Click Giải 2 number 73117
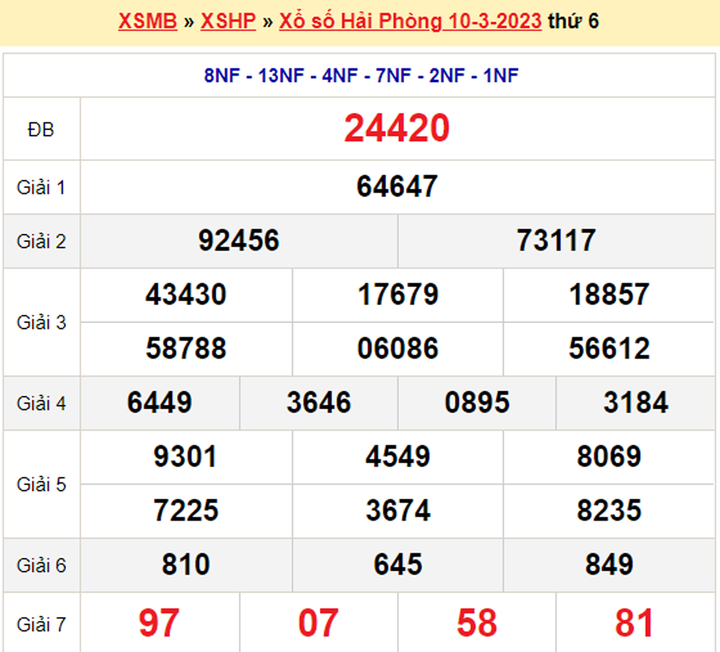The height and width of the screenshot is (652, 720). tap(556, 240)
